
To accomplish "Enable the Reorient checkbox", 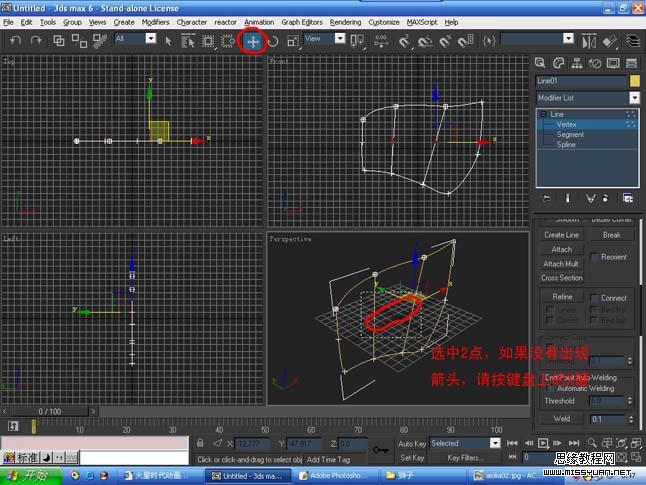I will tap(595, 257).
